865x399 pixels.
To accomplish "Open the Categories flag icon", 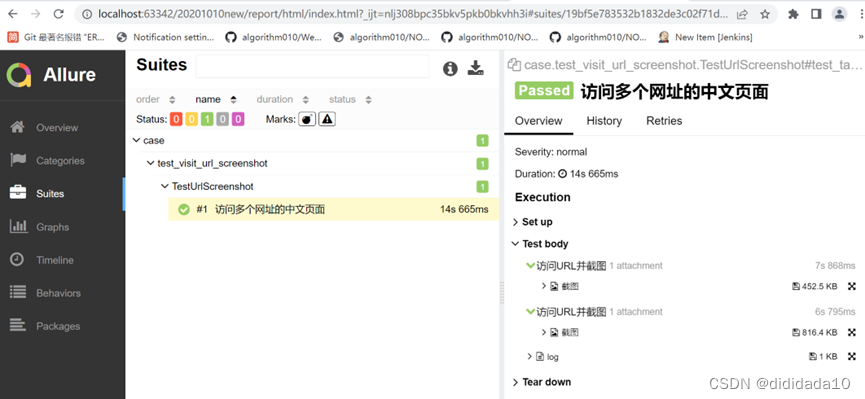I will [x=18, y=161].
